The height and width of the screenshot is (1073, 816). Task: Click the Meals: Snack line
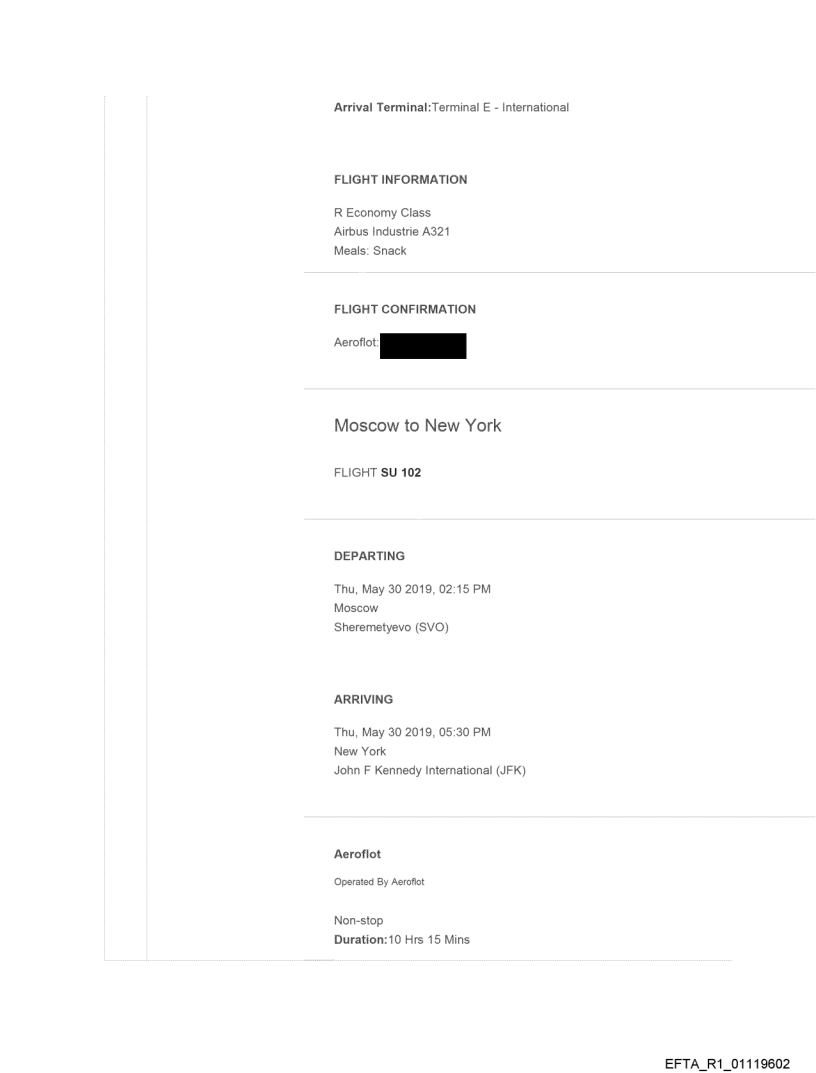coord(370,251)
